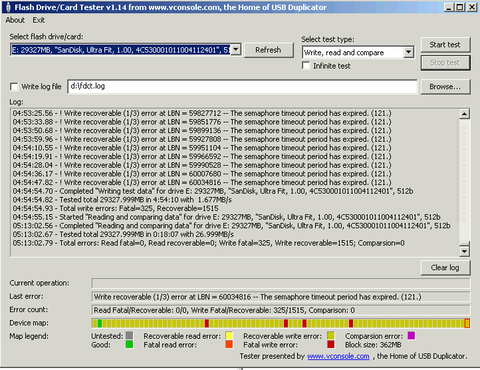Open the www.vconsole.com link

click(x=338, y=356)
